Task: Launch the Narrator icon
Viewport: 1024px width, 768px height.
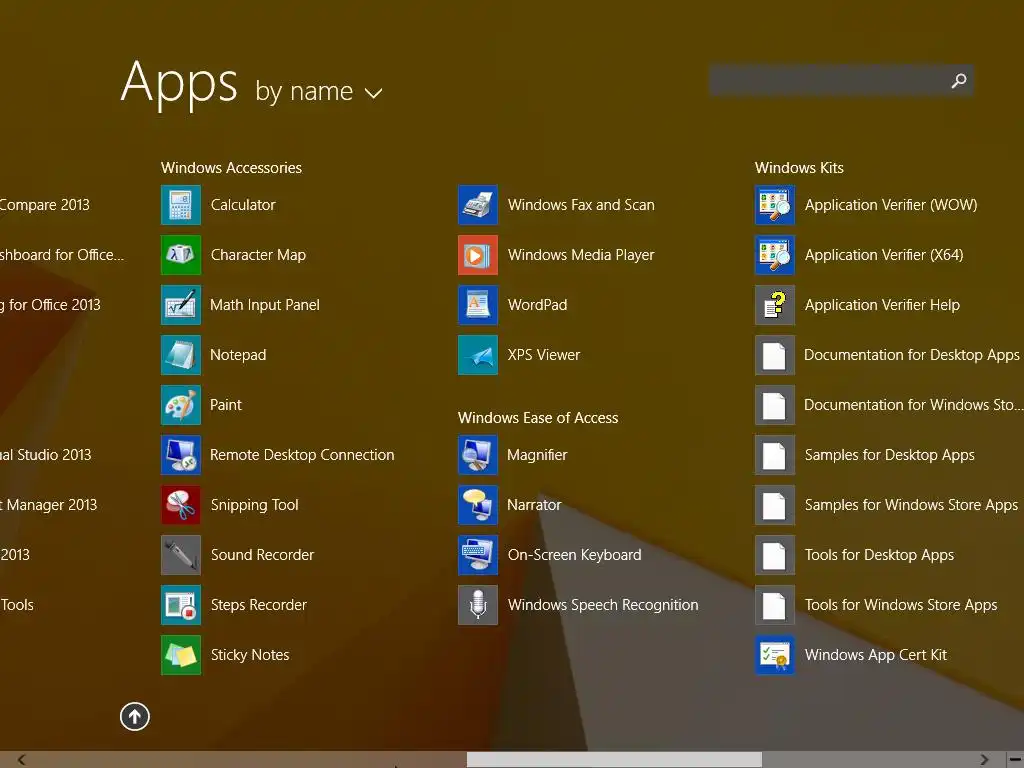Action: (478, 505)
